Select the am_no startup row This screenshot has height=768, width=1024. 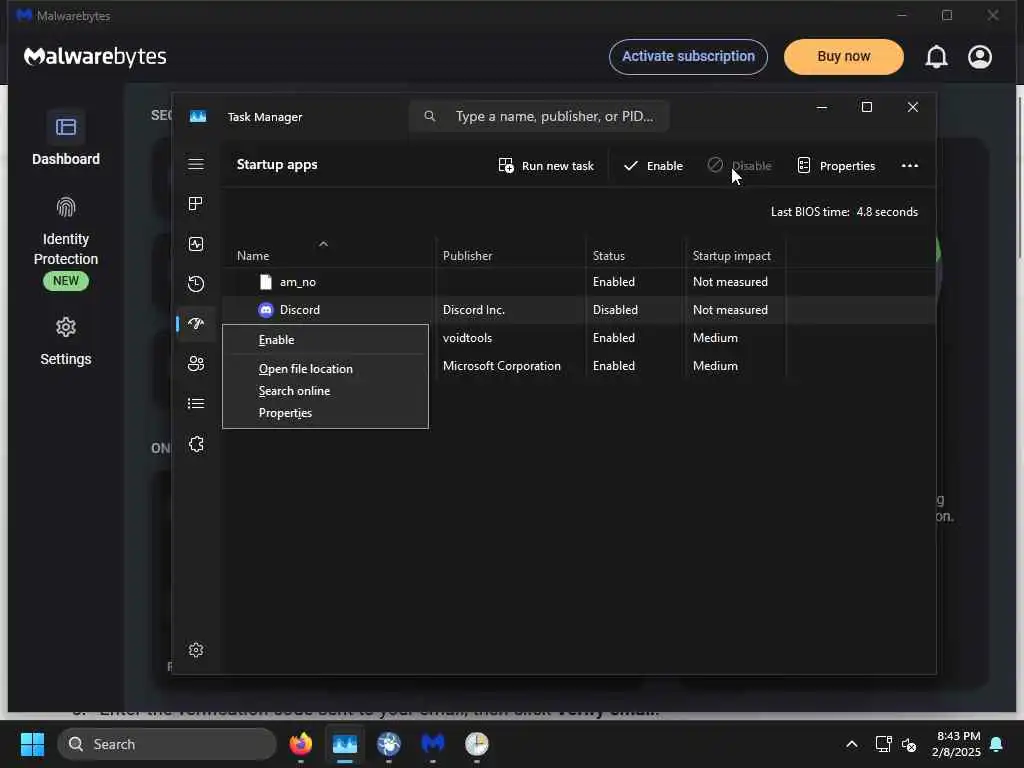pyautogui.click(x=579, y=281)
